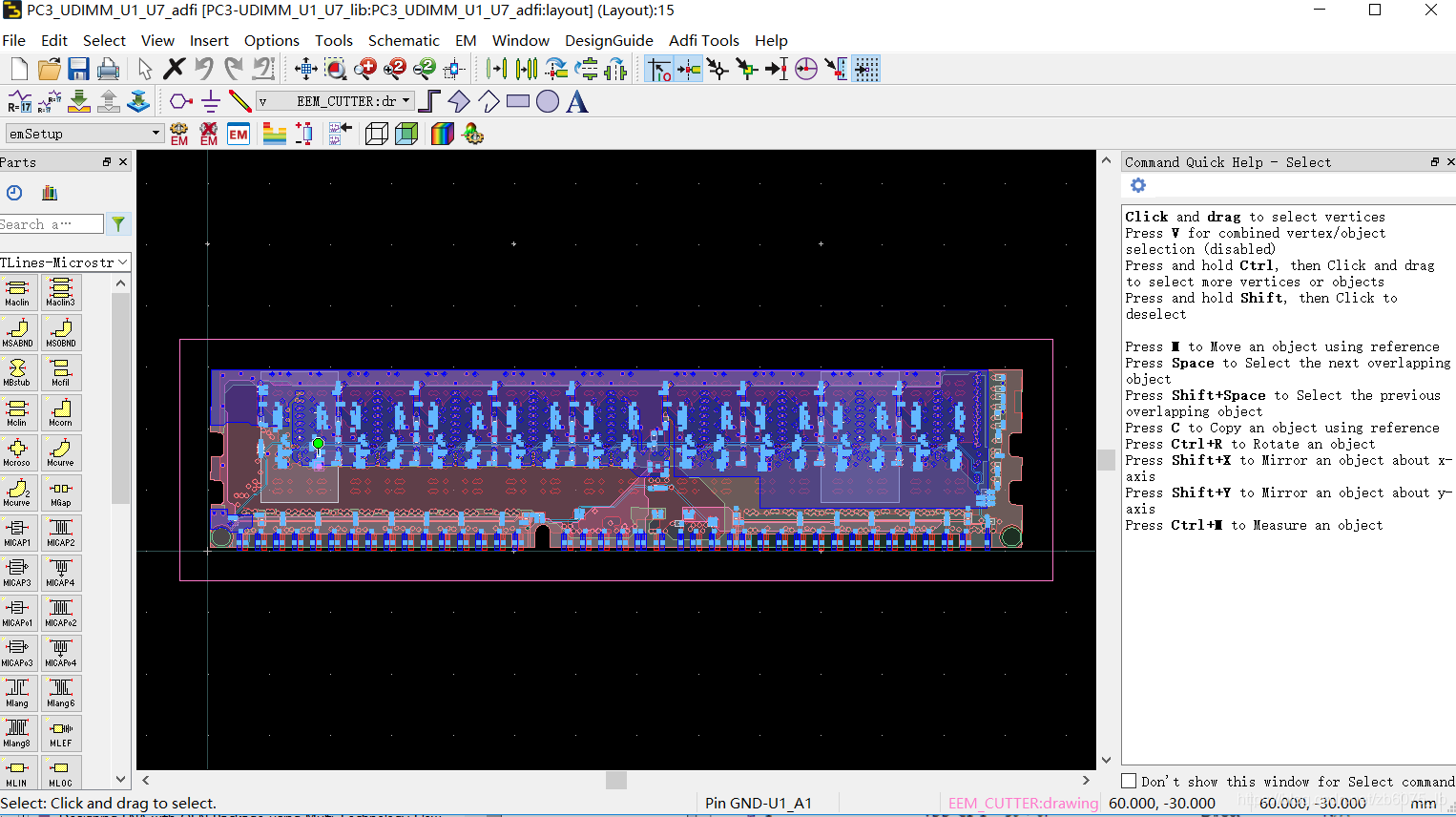Image resolution: width=1456 pixels, height=817 pixels.
Task: Open the Insert menu
Action: click(209, 40)
